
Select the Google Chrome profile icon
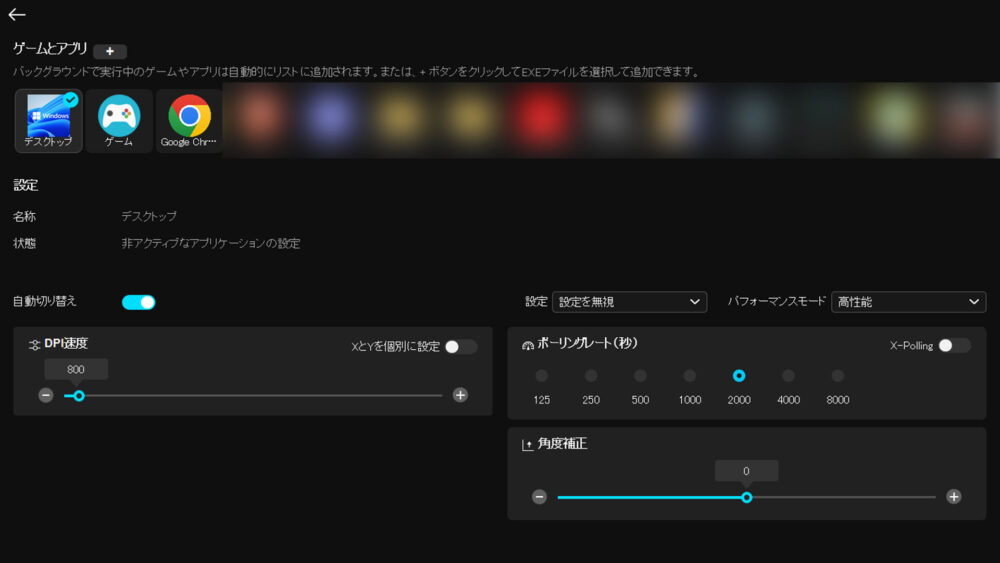coord(189,120)
